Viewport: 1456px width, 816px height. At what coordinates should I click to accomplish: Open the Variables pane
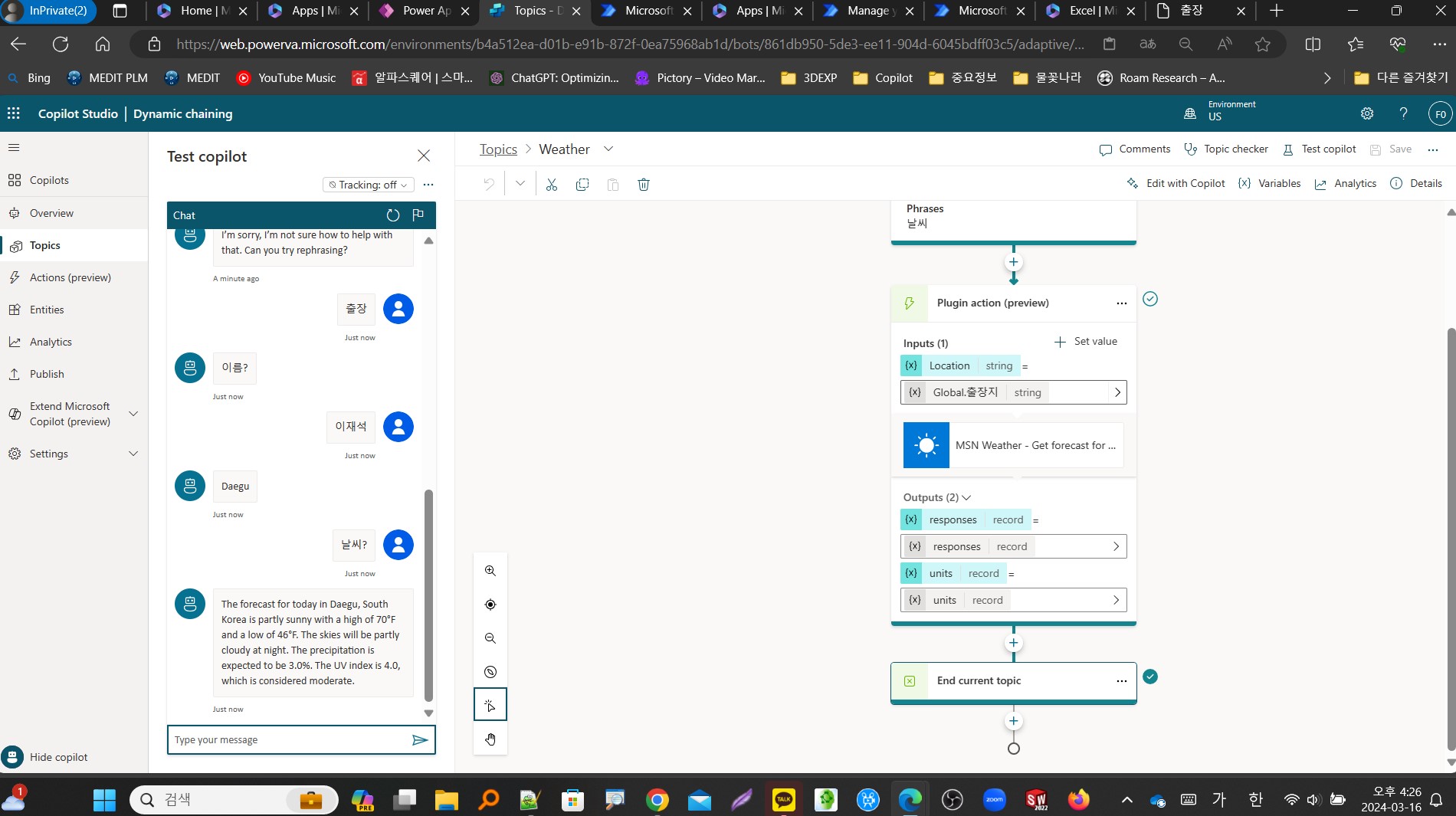pos(1269,183)
